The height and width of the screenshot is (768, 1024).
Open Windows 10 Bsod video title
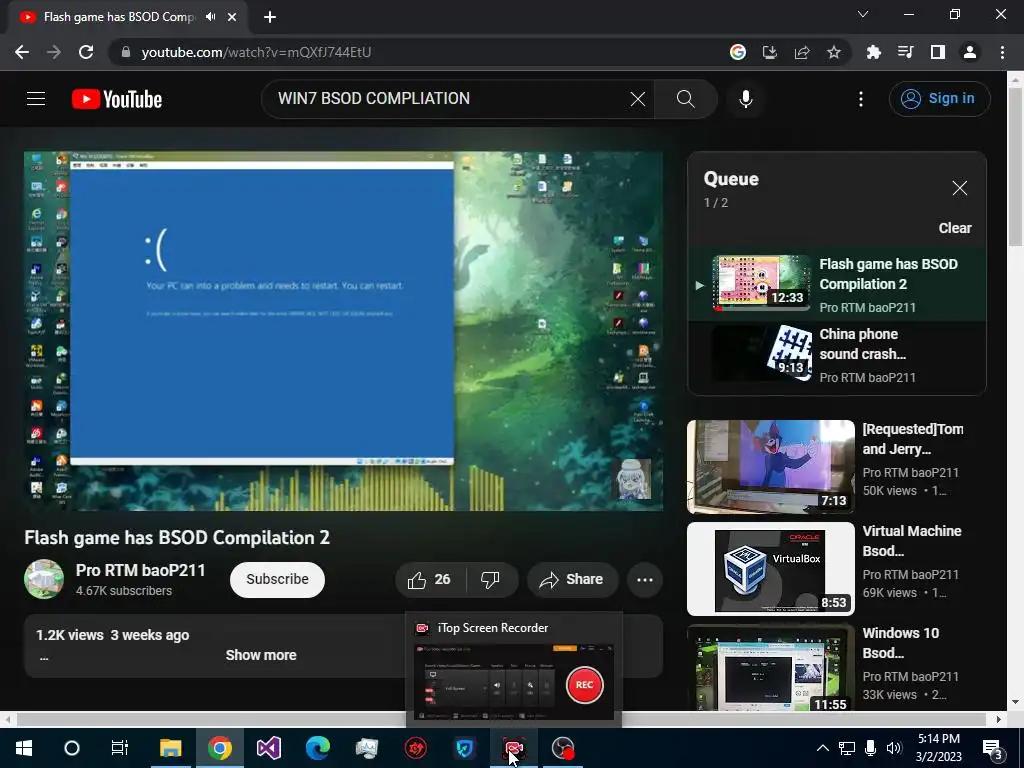tap(900, 643)
